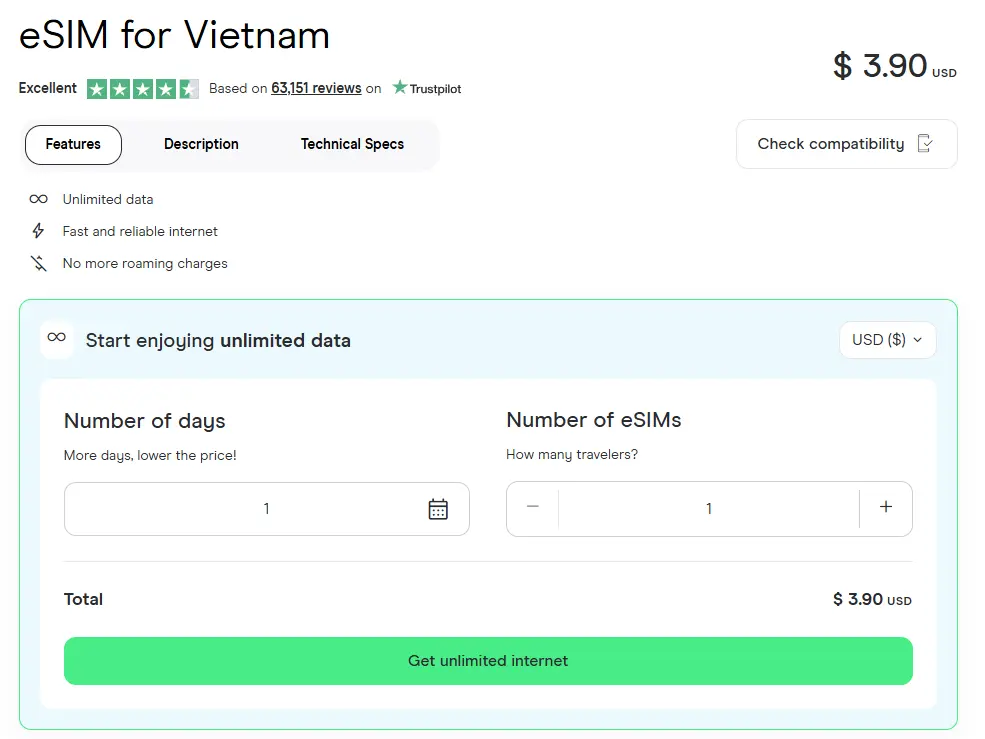
Task: Click the eSIM for Vietnam heading
Action: pos(174,36)
